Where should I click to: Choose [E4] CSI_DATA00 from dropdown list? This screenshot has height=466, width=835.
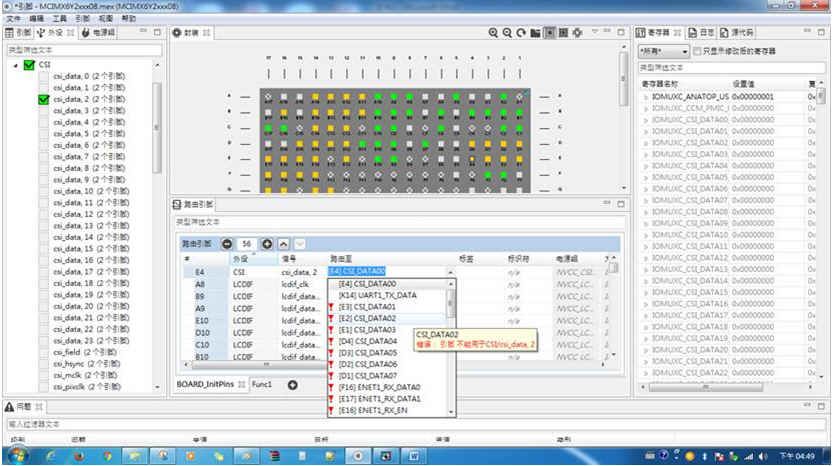[x=367, y=284]
